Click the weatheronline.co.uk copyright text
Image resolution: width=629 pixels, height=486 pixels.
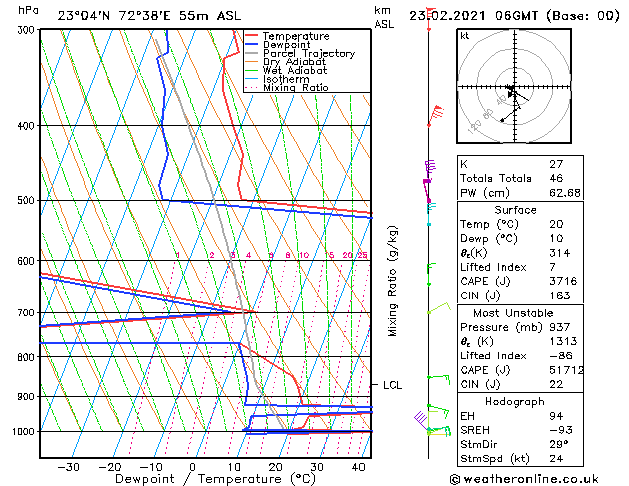click(x=524, y=479)
